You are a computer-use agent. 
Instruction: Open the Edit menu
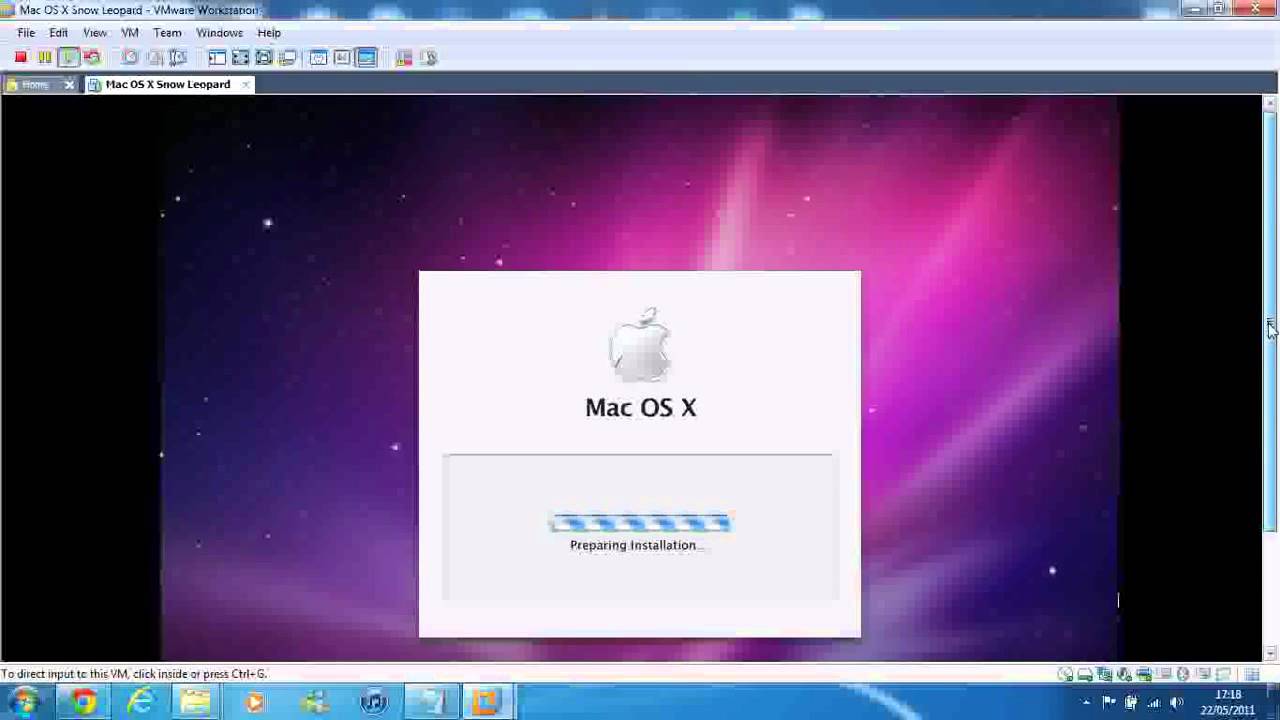coord(59,33)
